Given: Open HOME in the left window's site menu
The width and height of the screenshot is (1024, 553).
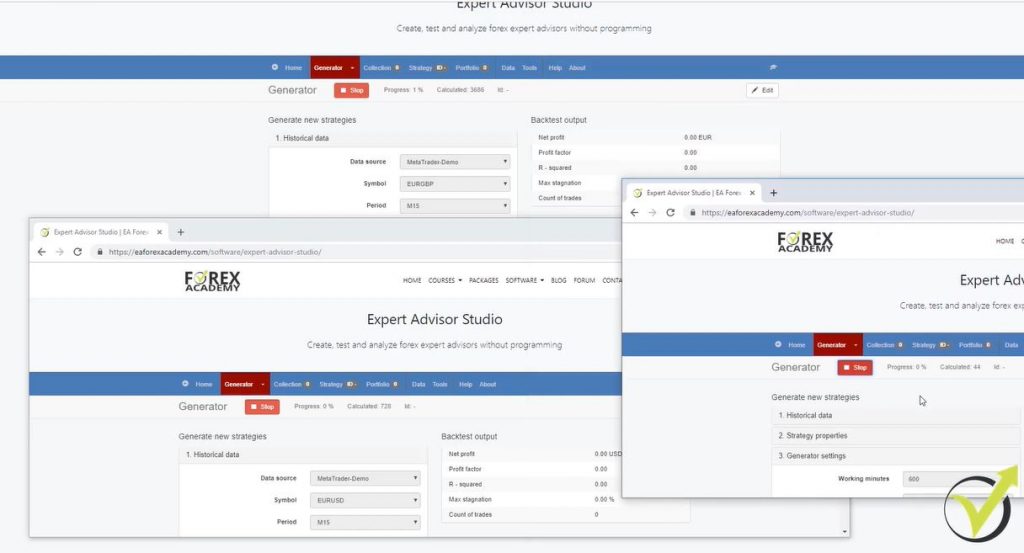Looking at the screenshot, I should tap(412, 280).
